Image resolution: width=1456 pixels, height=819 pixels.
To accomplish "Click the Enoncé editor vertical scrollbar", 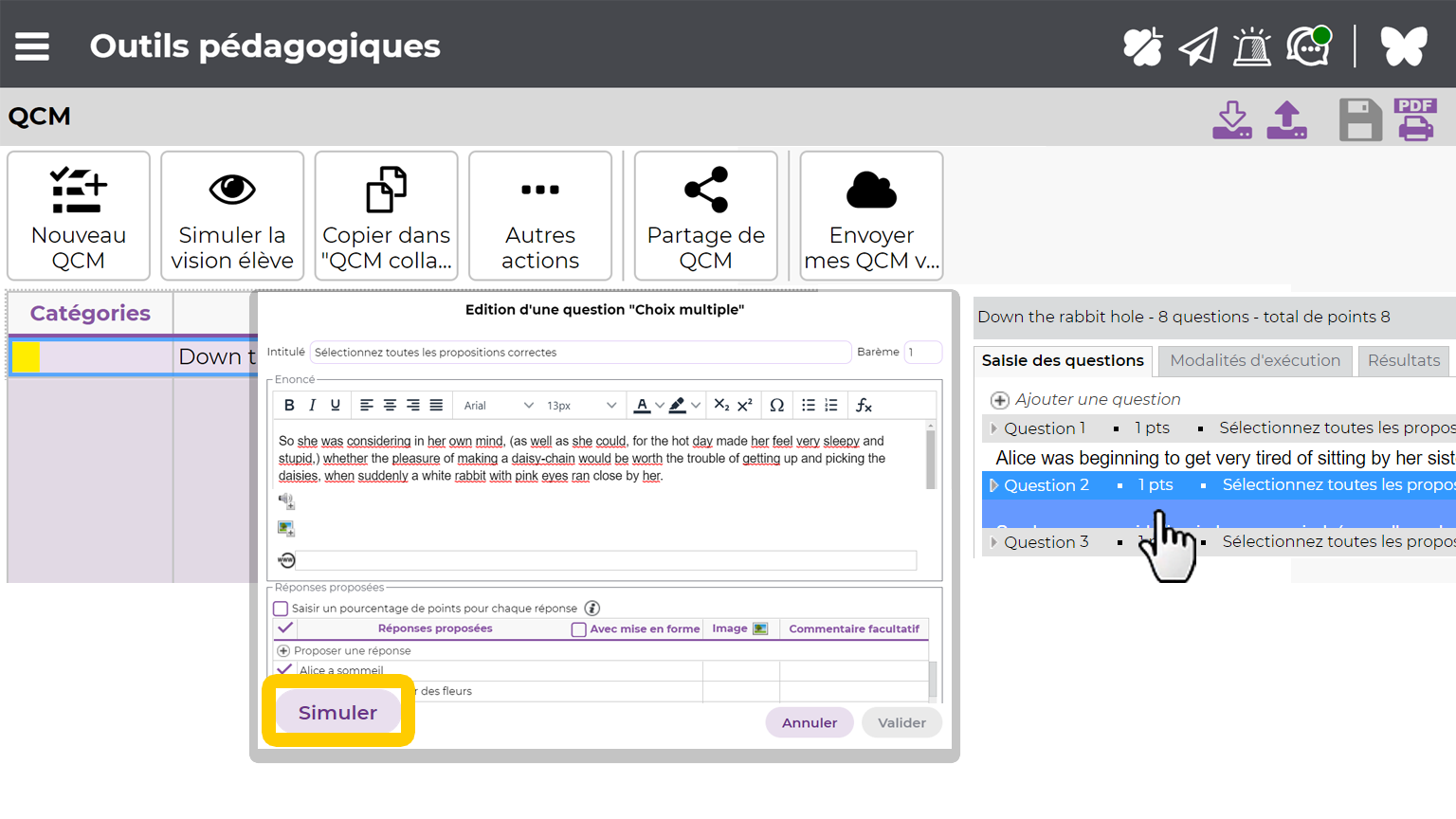I will (931, 456).
